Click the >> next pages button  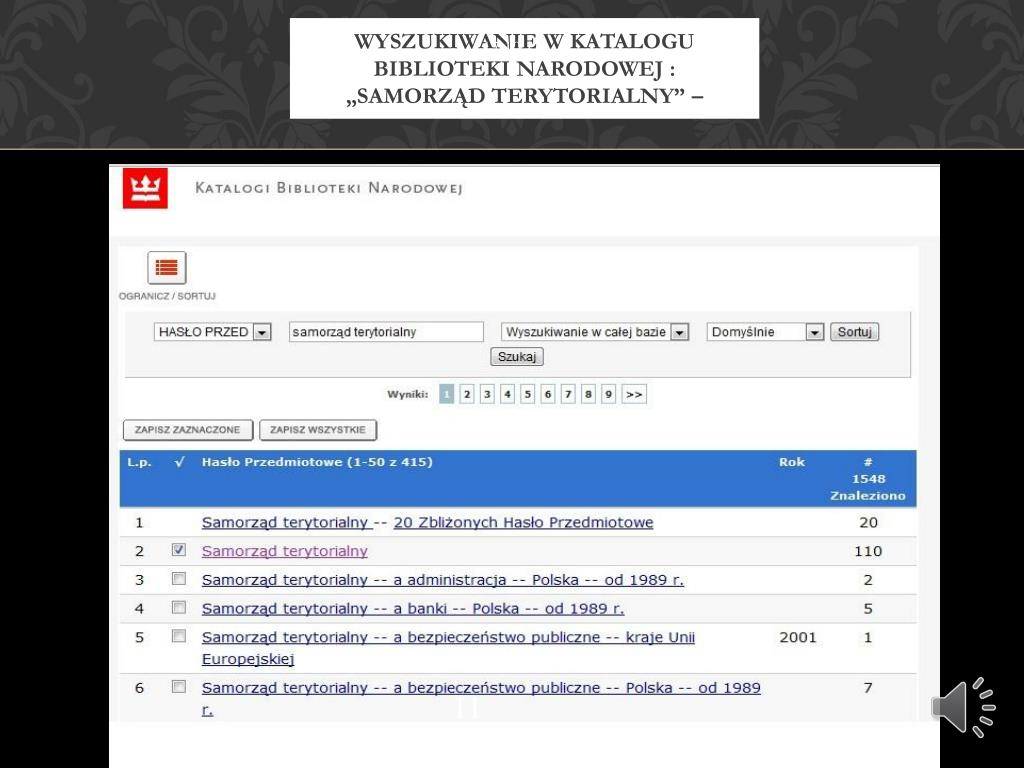point(634,394)
